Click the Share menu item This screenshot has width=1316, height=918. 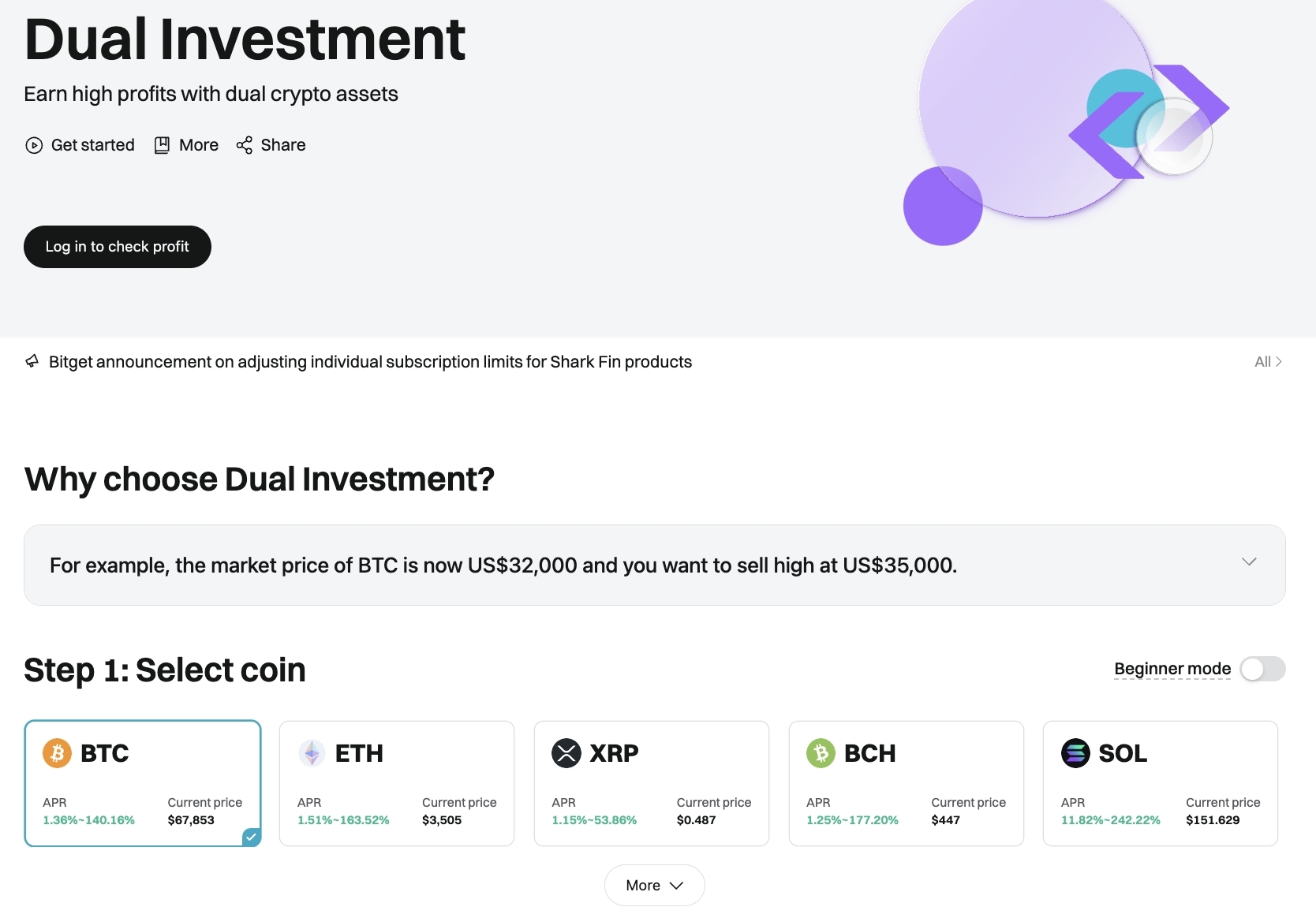tap(282, 145)
